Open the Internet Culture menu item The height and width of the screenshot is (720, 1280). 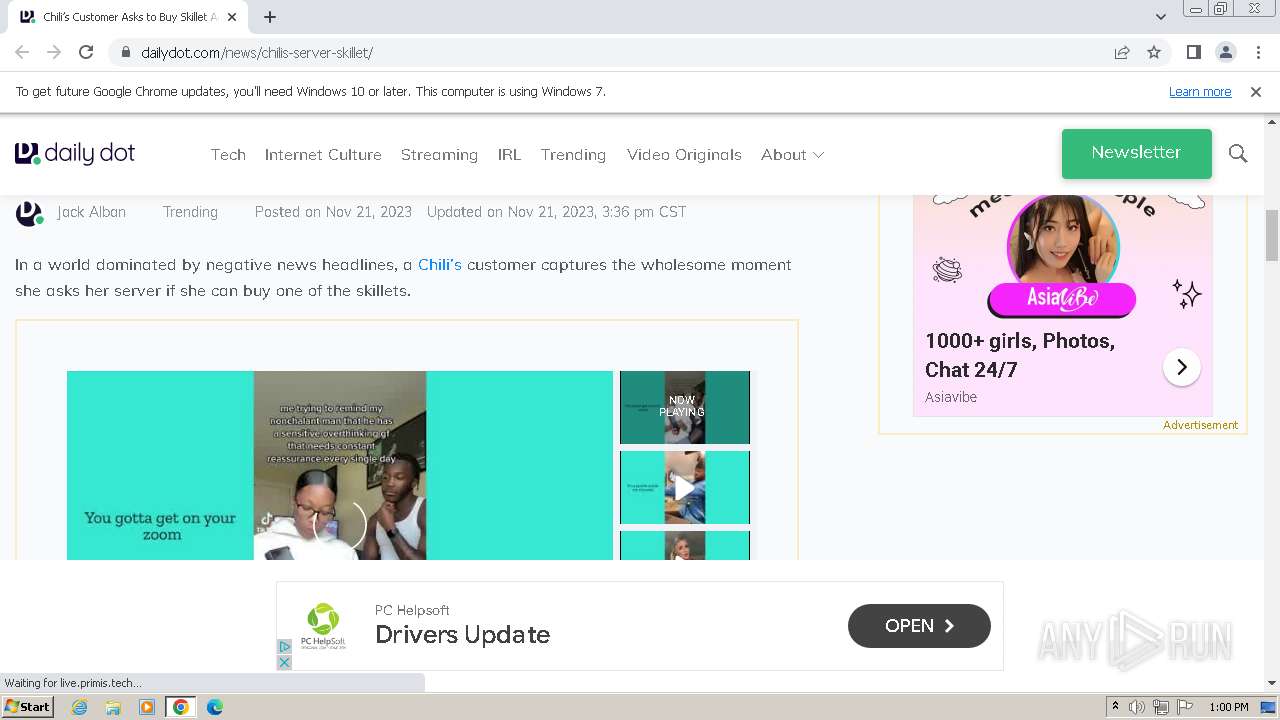323,154
